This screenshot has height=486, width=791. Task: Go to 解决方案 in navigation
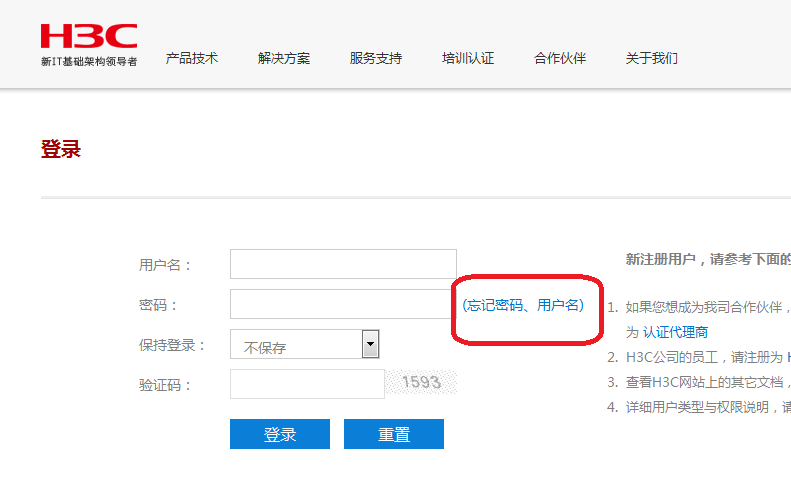point(284,58)
